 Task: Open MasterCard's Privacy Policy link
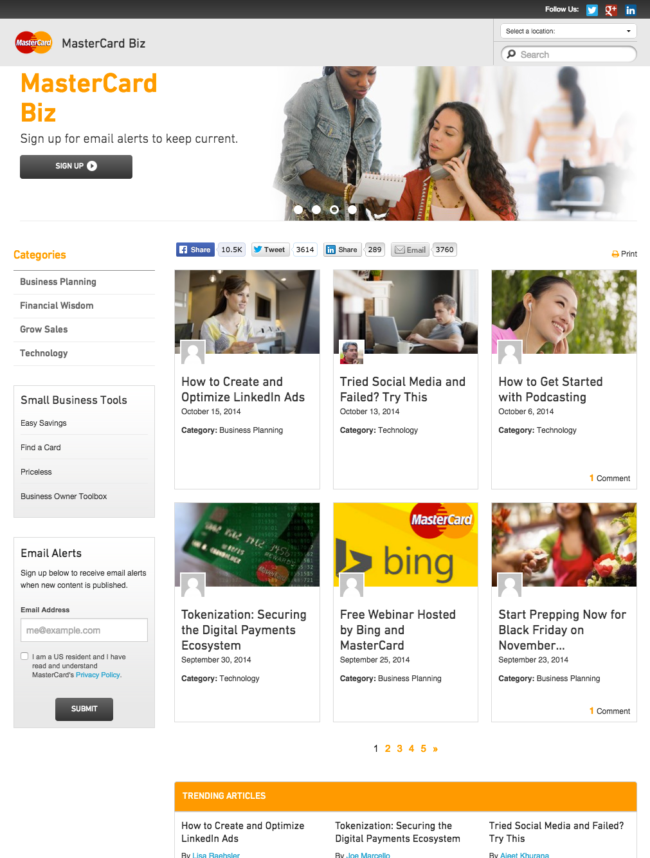tap(98, 675)
